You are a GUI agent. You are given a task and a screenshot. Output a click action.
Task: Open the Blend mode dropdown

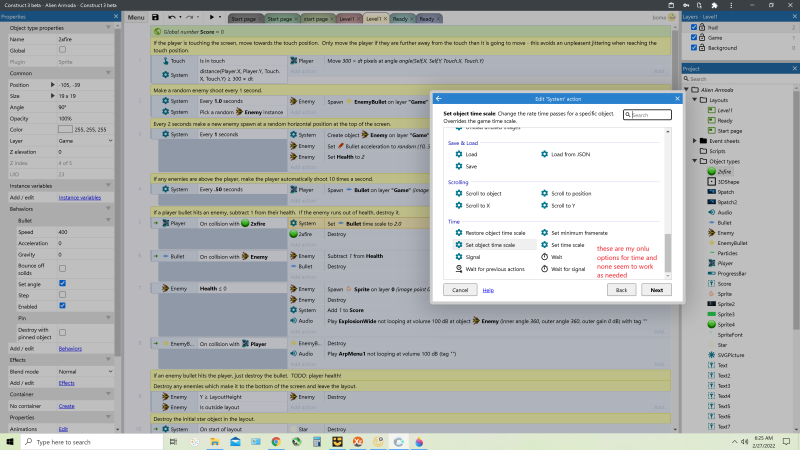click(85, 371)
